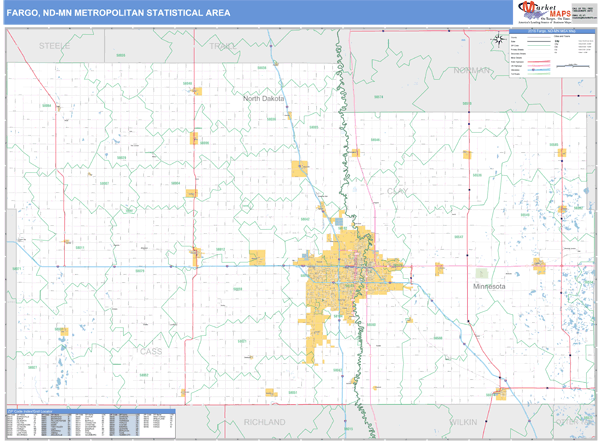Click the CLAY county label
600x441 pixels.
(x=396, y=189)
